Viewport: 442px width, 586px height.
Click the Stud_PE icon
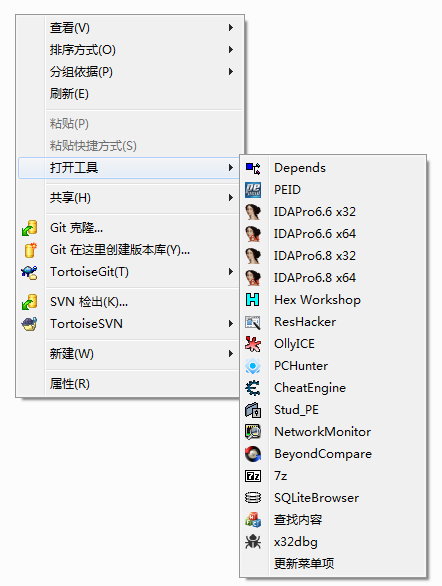point(253,410)
